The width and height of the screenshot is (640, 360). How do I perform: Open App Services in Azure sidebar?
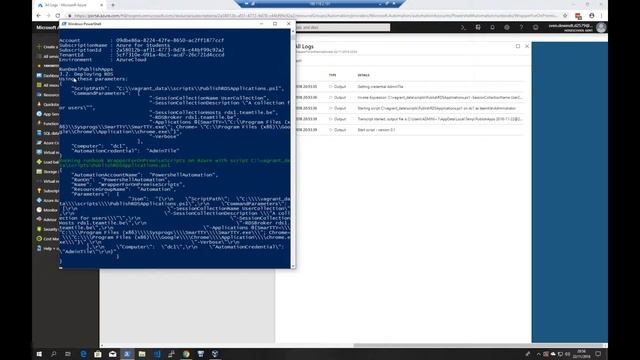pyautogui.click(x=47, y=114)
